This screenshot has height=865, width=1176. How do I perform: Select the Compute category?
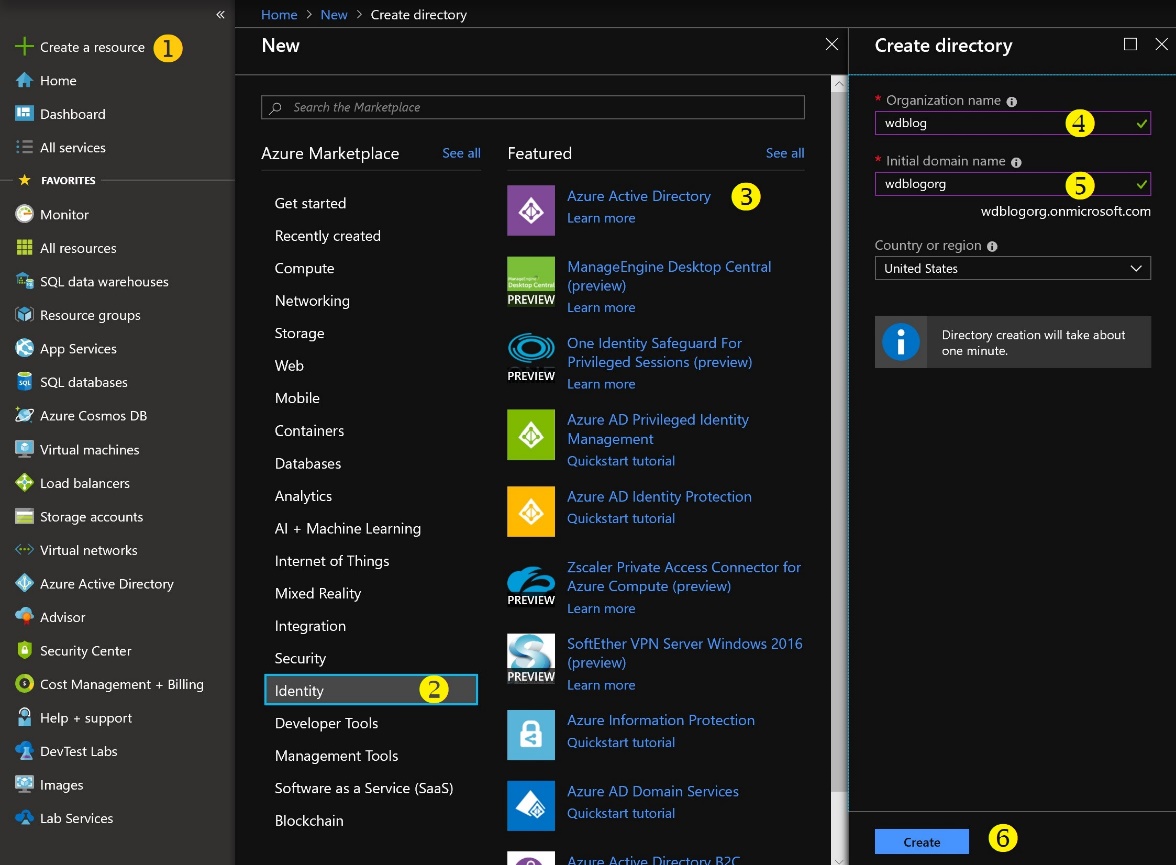[304, 268]
